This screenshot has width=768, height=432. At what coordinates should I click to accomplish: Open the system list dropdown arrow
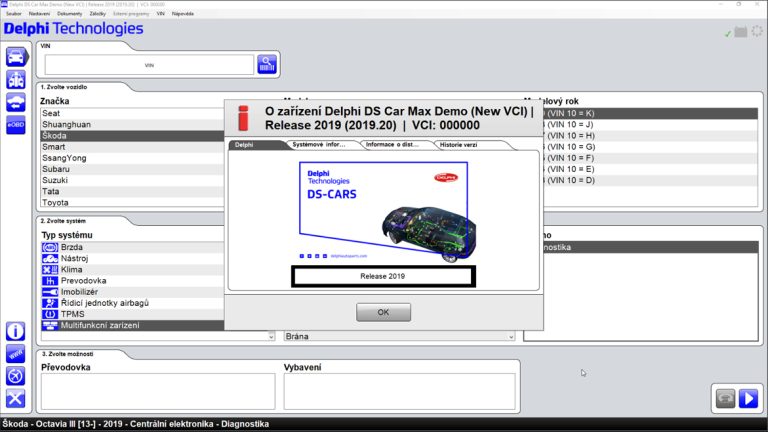tap(271, 337)
